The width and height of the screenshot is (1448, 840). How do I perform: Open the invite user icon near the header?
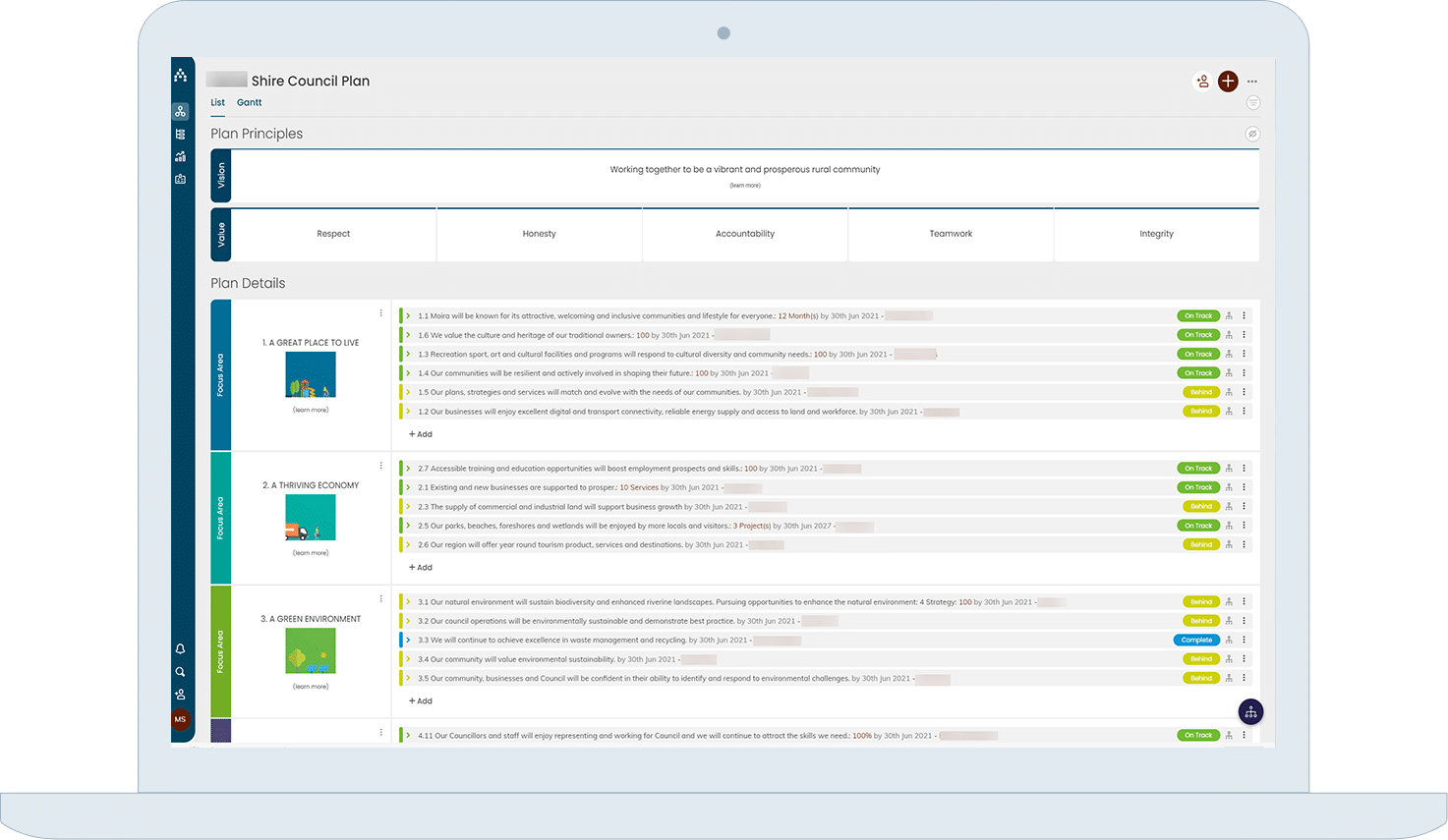[x=1202, y=82]
